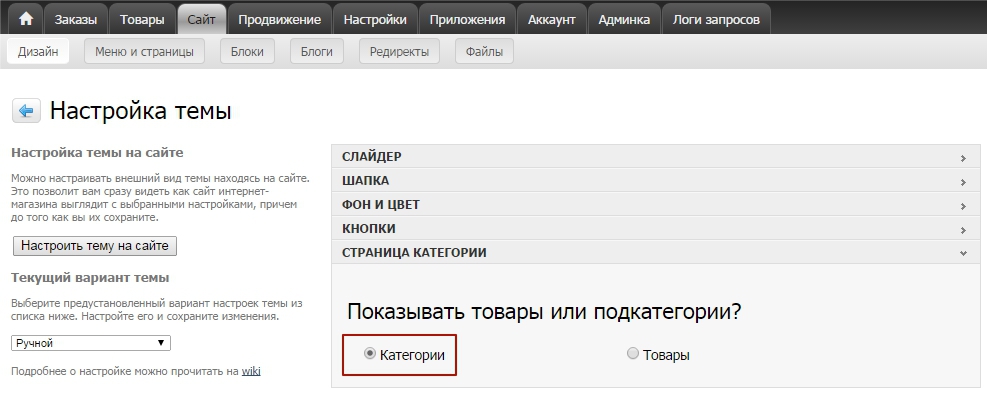Follow the wiki link
Screen dimensions: 987x395
point(251,371)
